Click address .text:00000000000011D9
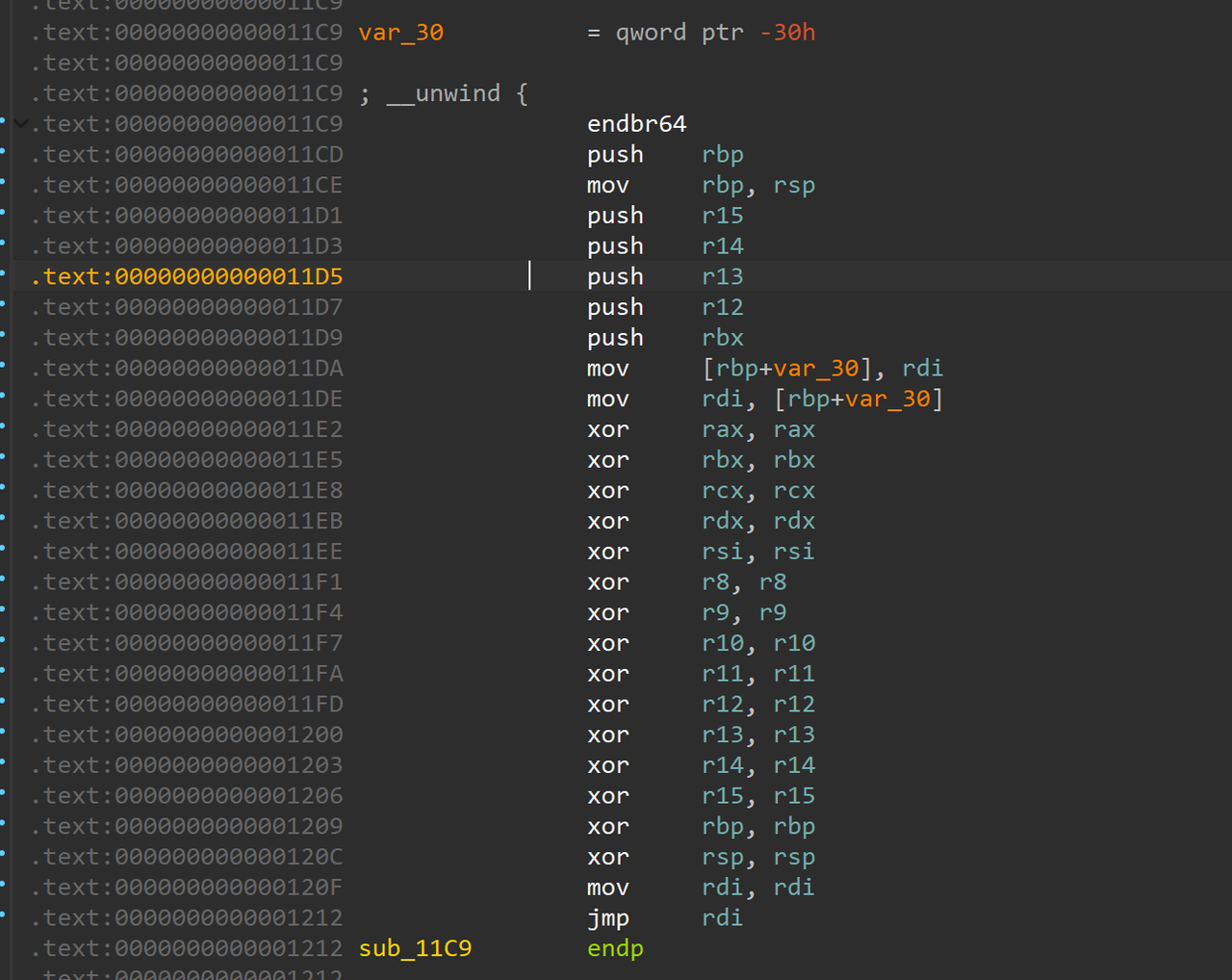1232x980 pixels. pyautogui.click(x=187, y=338)
